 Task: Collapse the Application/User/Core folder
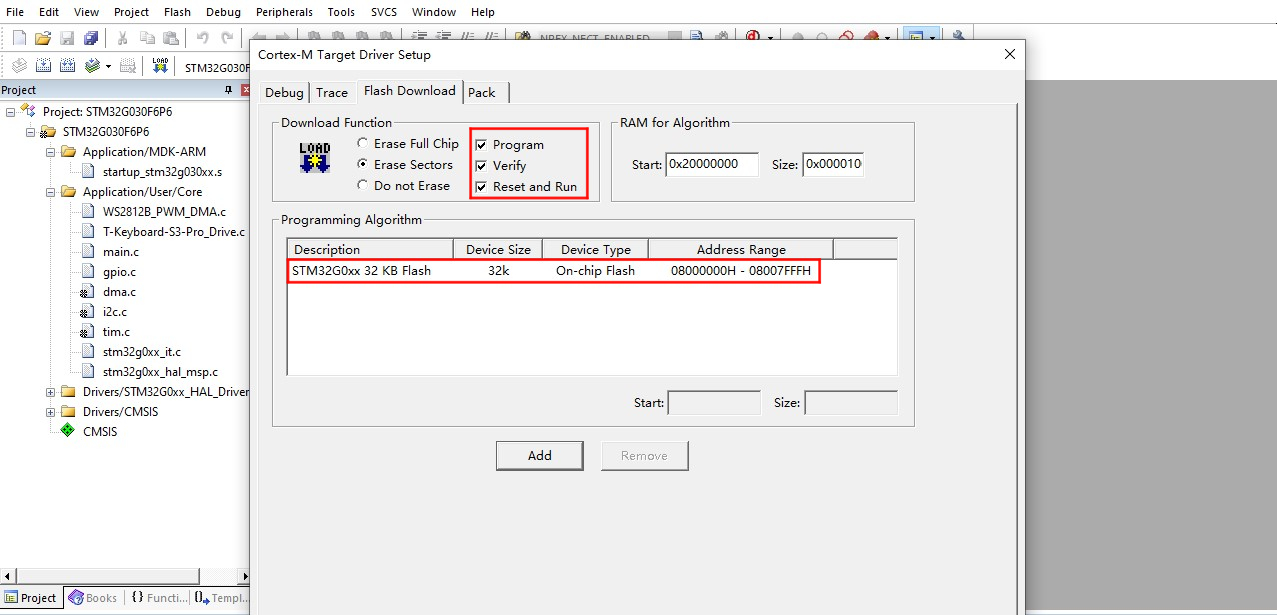click(x=51, y=192)
